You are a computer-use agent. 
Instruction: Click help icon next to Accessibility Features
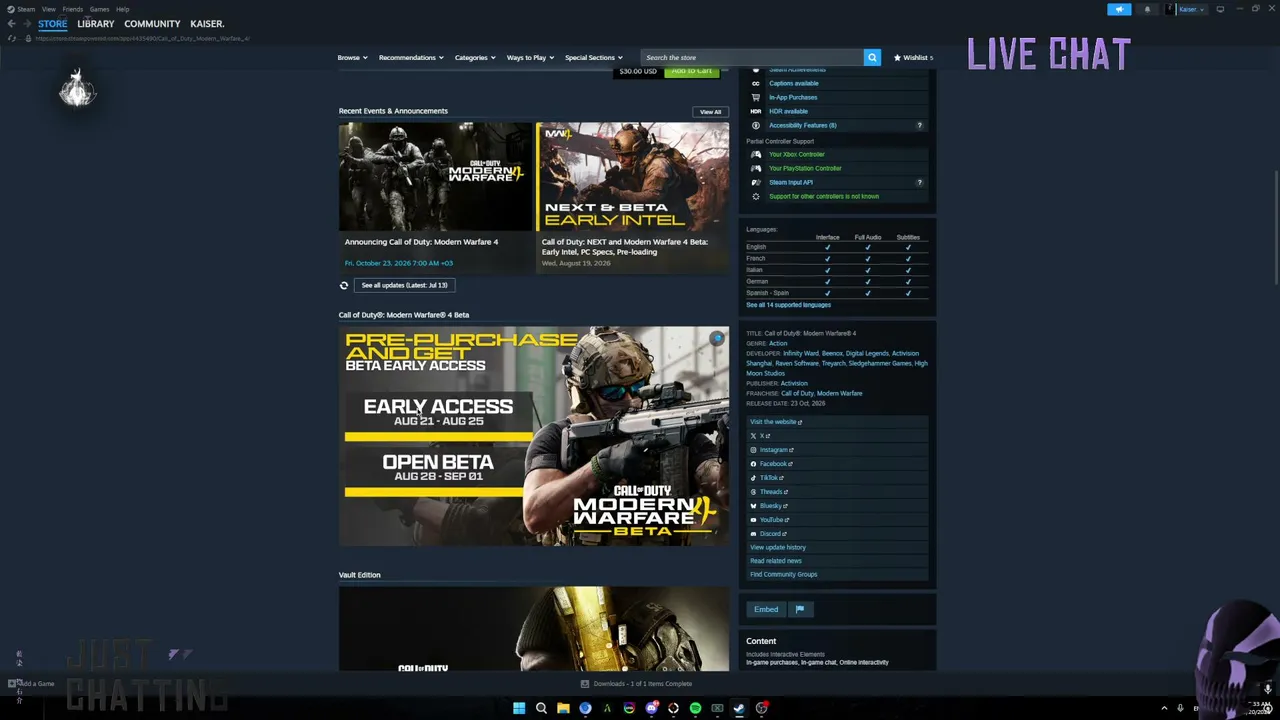pyautogui.click(x=919, y=125)
